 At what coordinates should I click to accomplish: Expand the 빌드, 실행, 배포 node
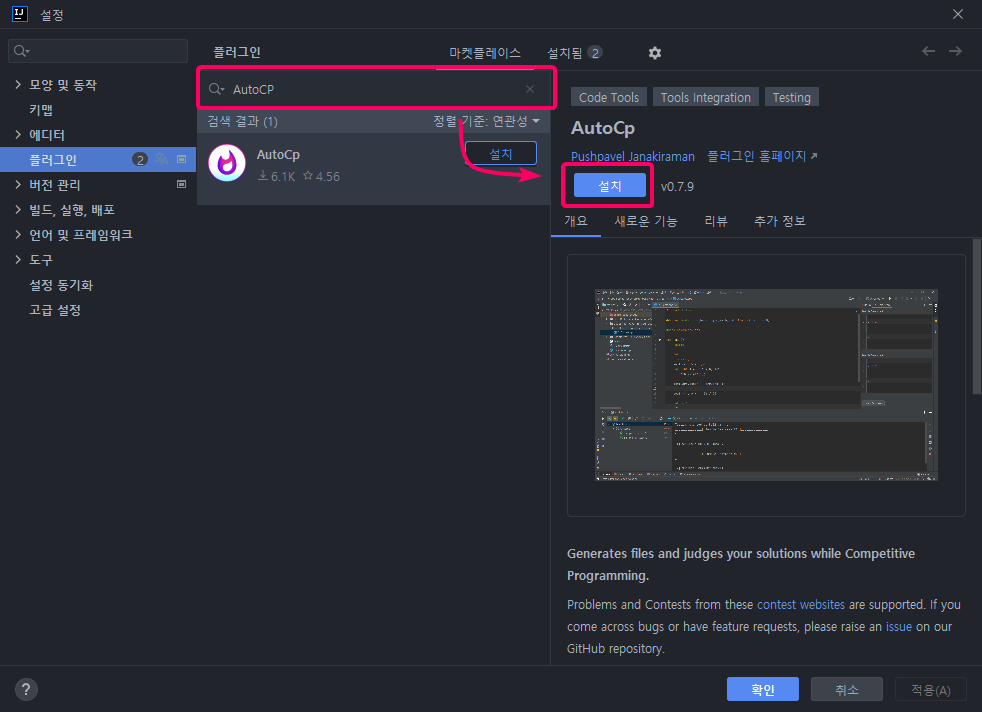pyautogui.click(x=18, y=210)
